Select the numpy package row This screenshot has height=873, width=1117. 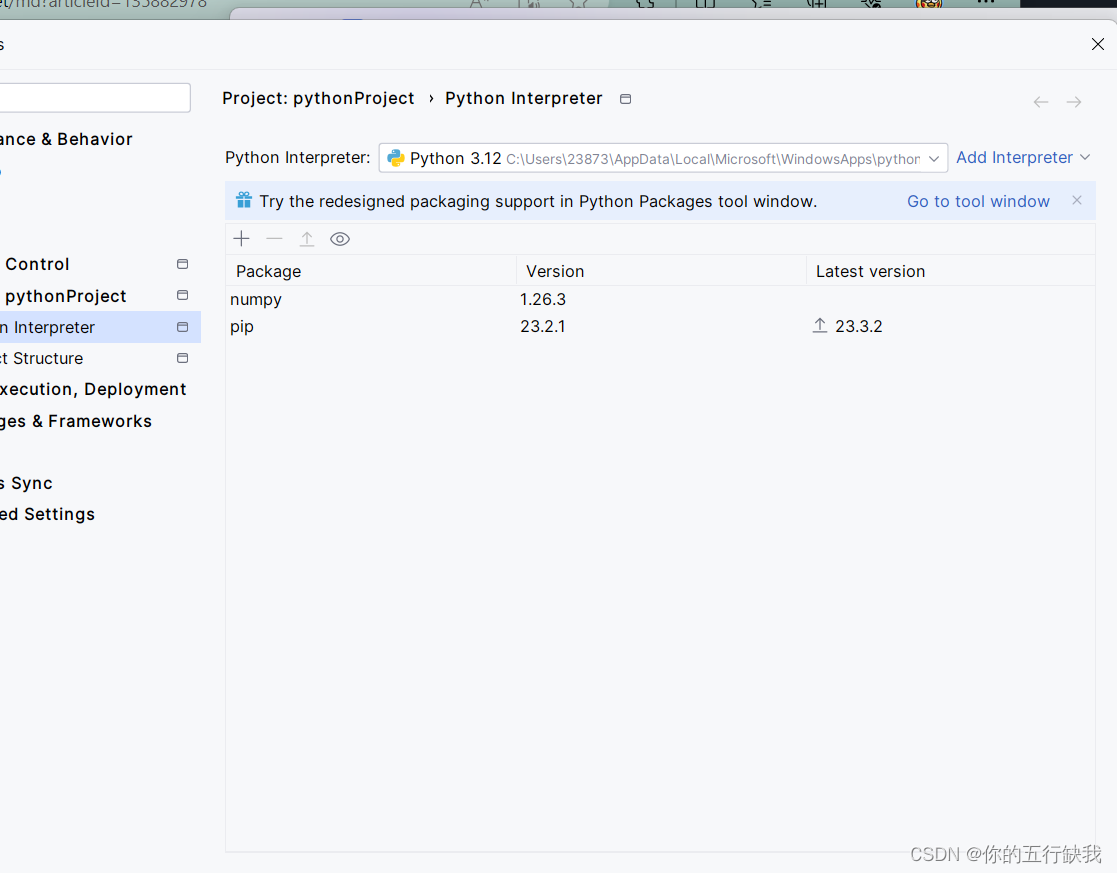(660, 299)
